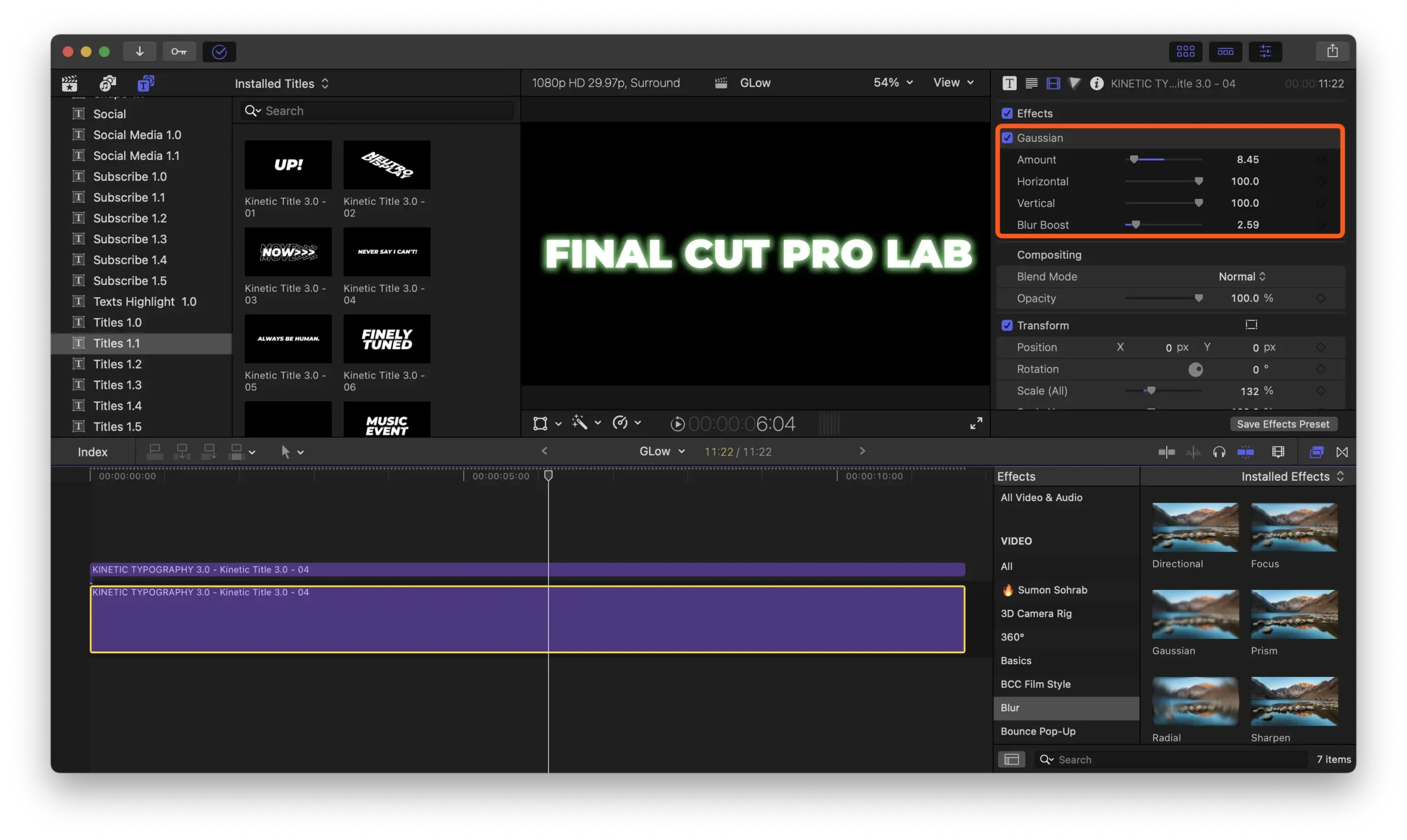
Task: Show Photos and Audio sidebar icon
Action: [108, 83]
